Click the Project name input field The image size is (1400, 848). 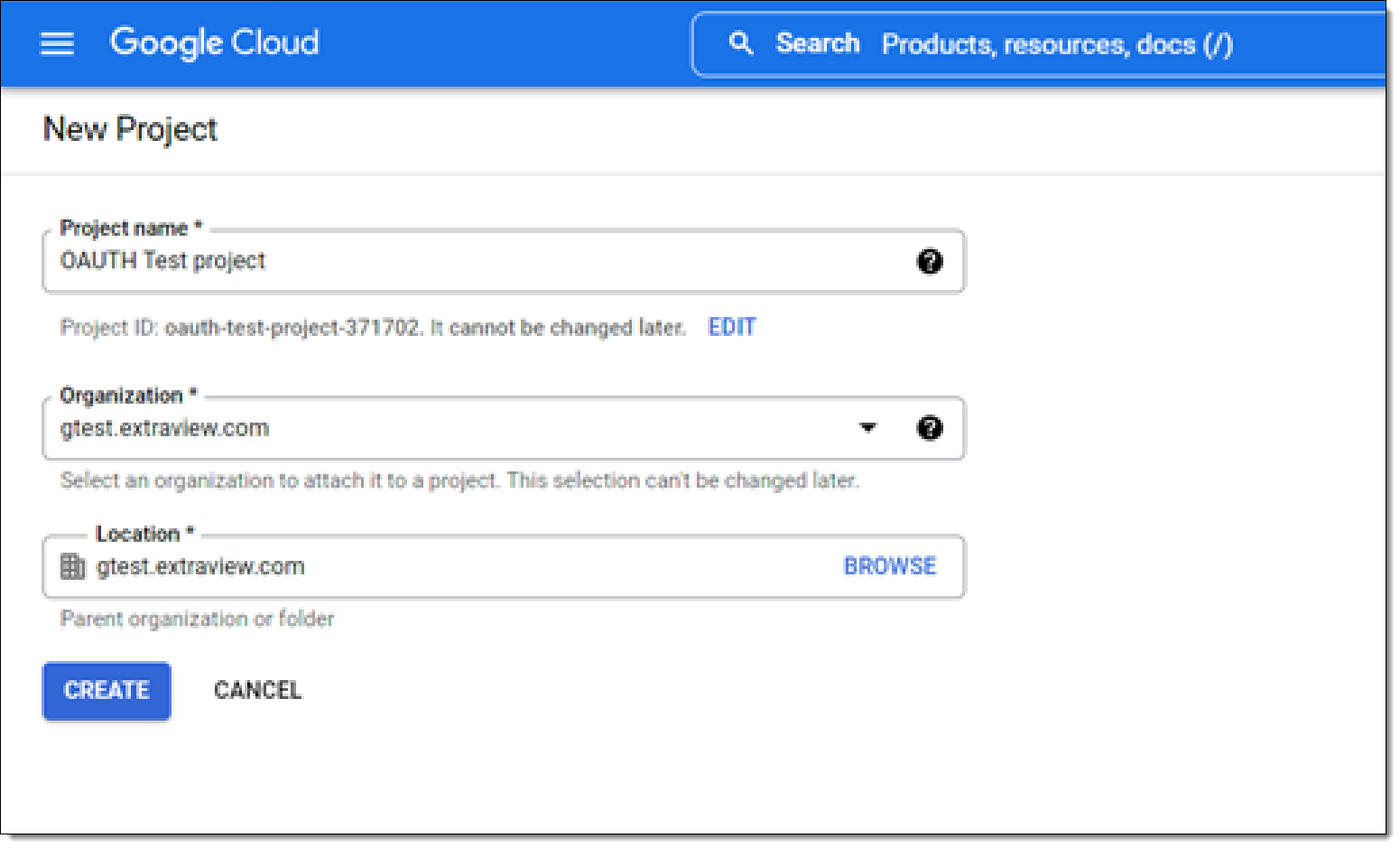tap(504, 261)
